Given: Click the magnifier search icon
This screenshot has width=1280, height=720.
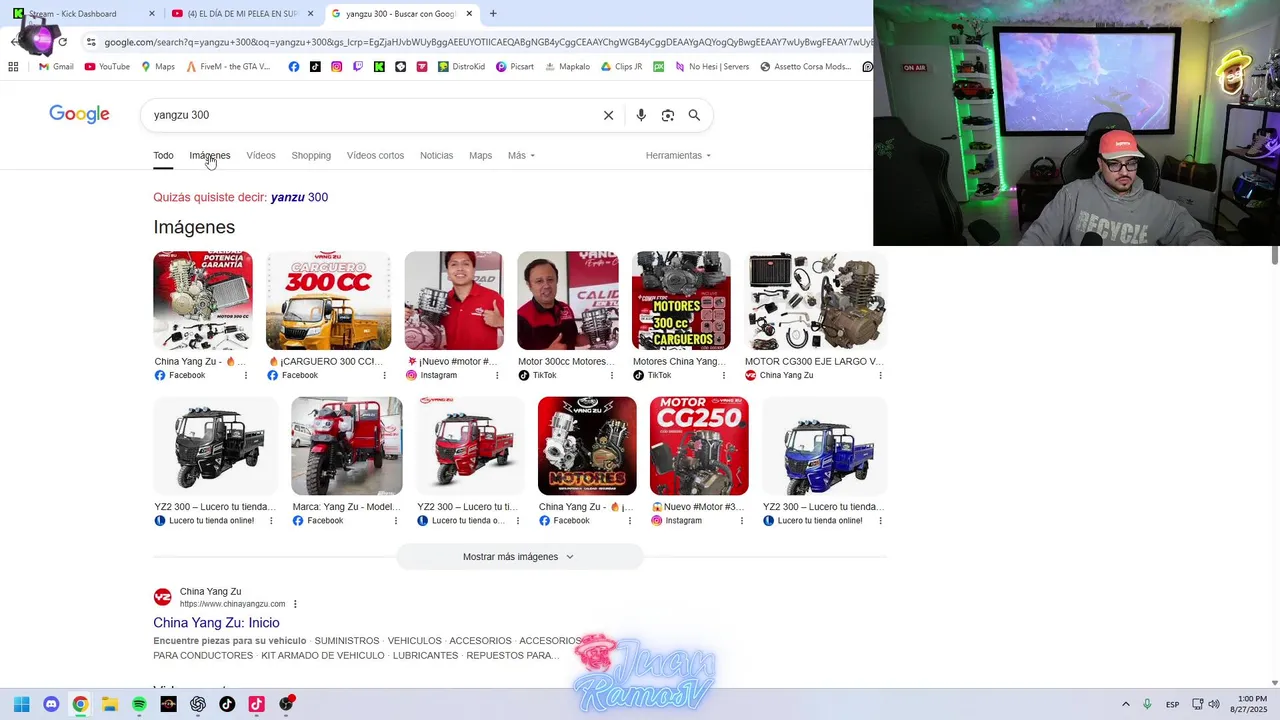Looking at the screenshot, I should click(694, 115).
